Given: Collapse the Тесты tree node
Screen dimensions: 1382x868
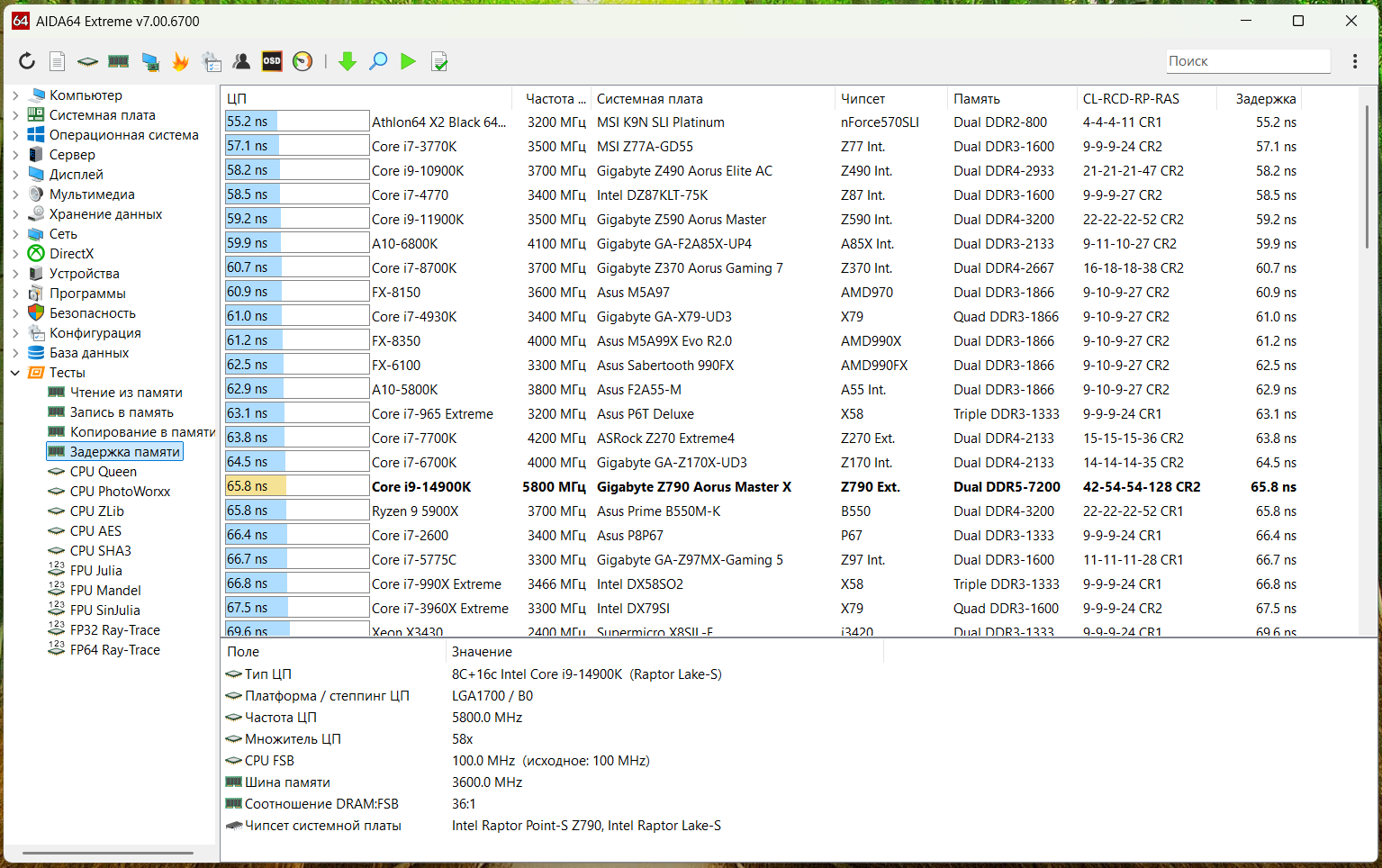Looking at the screenshot, I should pos(15,373).
